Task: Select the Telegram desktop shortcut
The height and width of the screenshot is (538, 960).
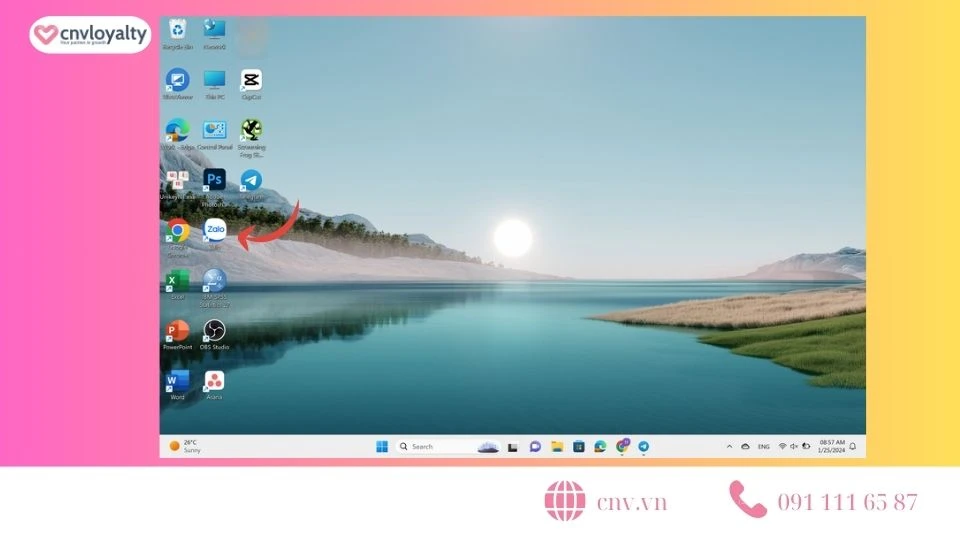Action: click(x=251, y=180)
